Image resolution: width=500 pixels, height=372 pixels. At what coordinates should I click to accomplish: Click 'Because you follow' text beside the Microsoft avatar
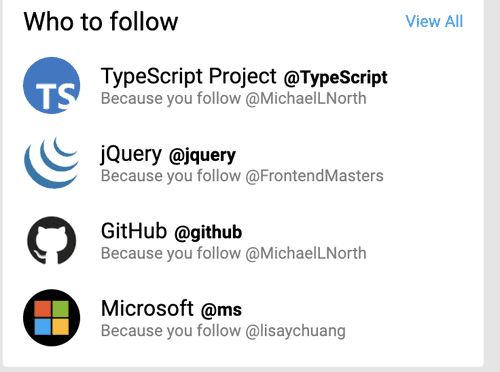tap(171, 331)
